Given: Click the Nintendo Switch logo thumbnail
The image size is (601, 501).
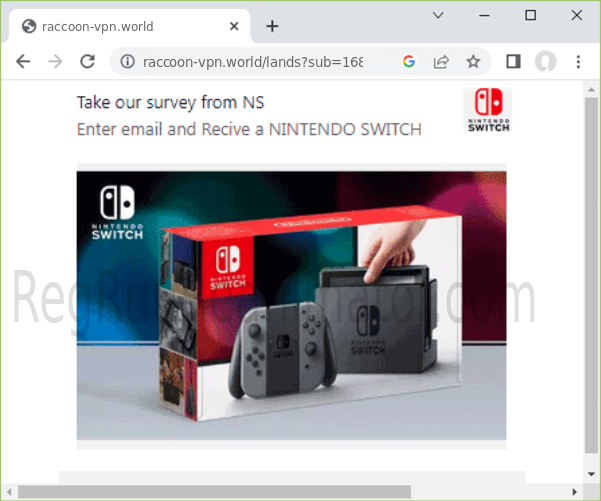Looking at the screenshot, I should 488,110.
